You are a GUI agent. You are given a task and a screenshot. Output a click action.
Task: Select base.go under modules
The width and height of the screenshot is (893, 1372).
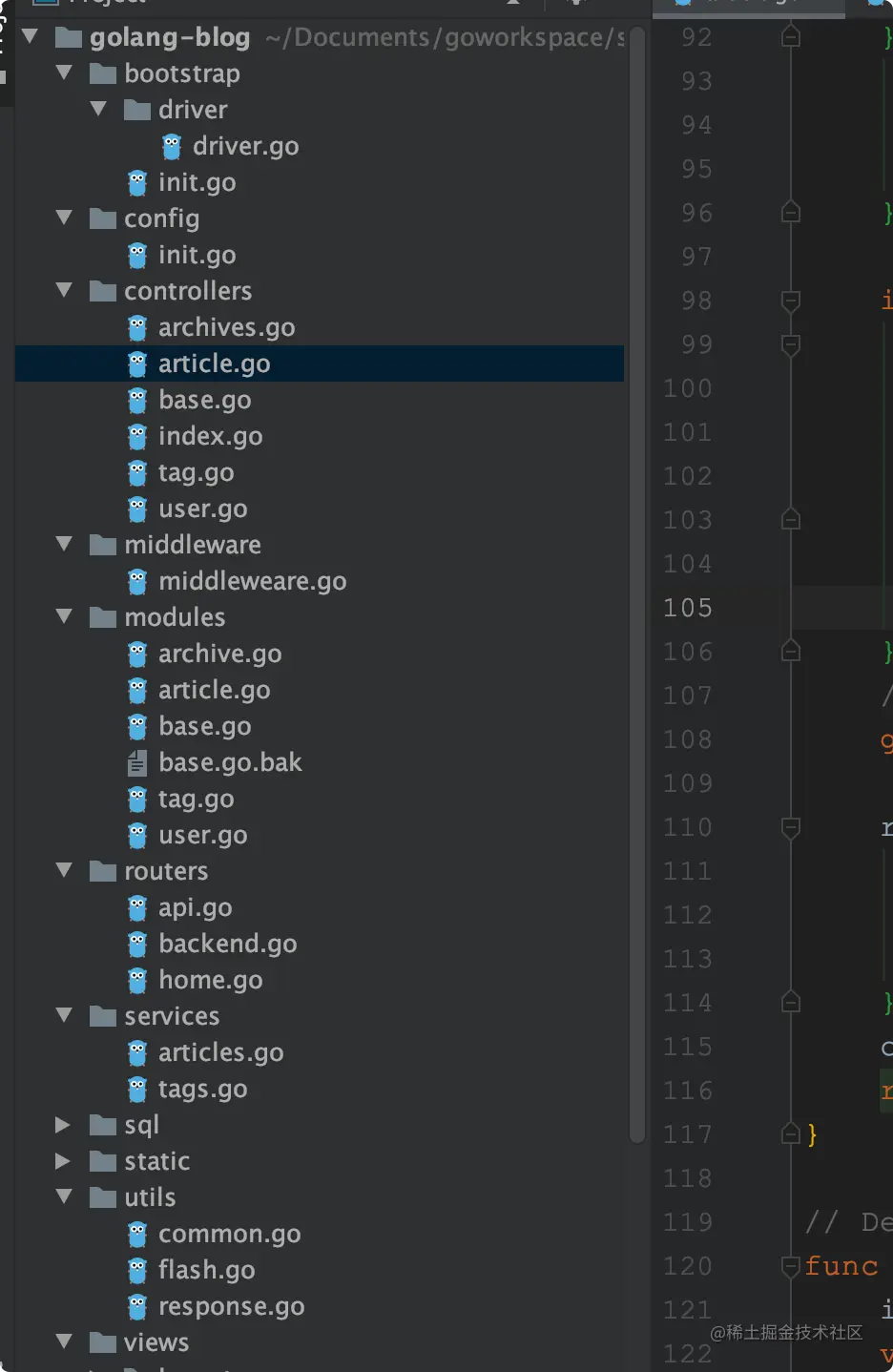pyautogui.click(x=205, y=726)
